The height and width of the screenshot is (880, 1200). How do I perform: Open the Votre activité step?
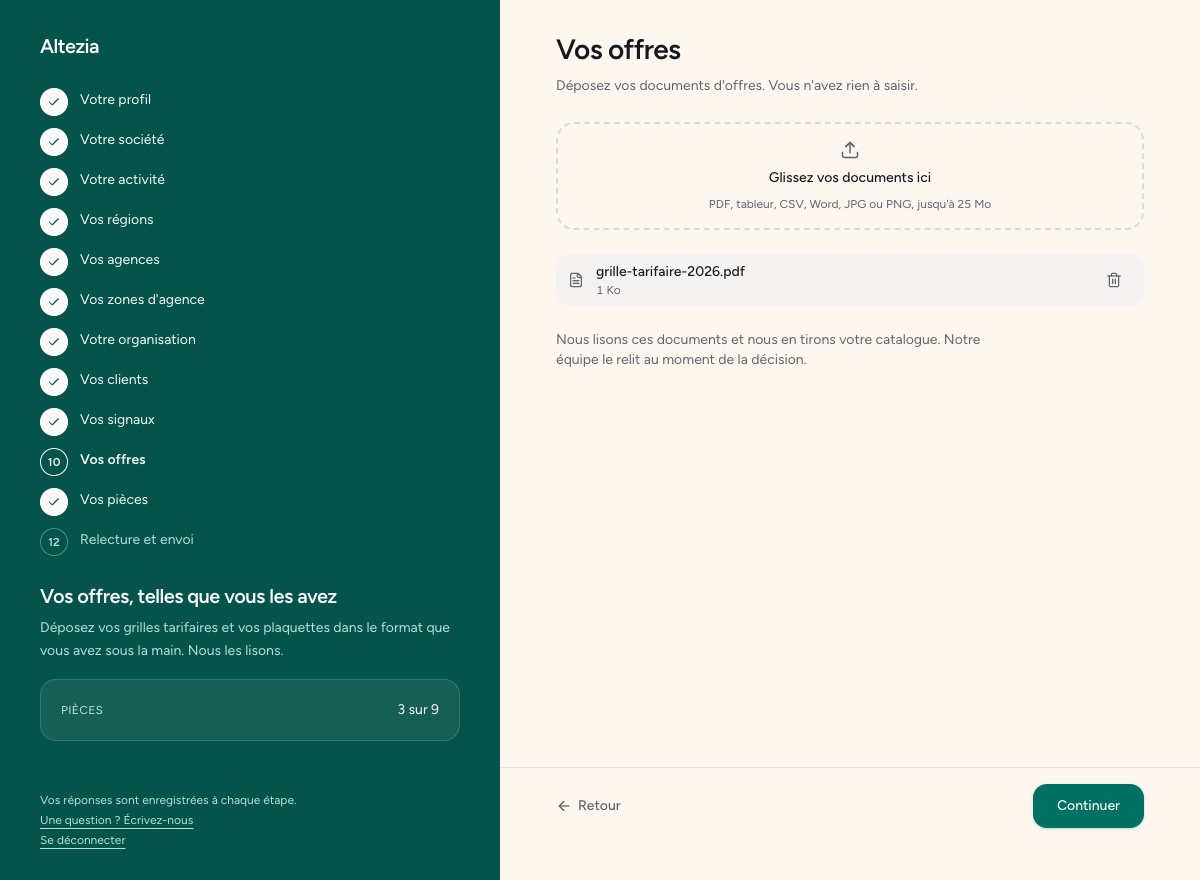(122, 180)
